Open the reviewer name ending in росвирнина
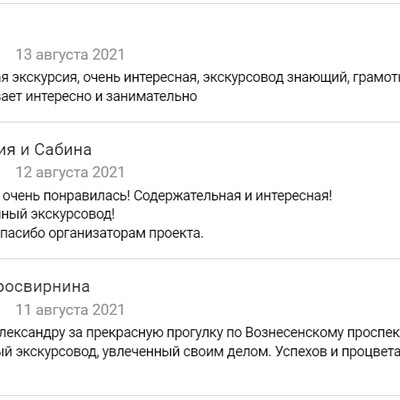The width and height of the screenshot is (400, 400). (45, 287)
